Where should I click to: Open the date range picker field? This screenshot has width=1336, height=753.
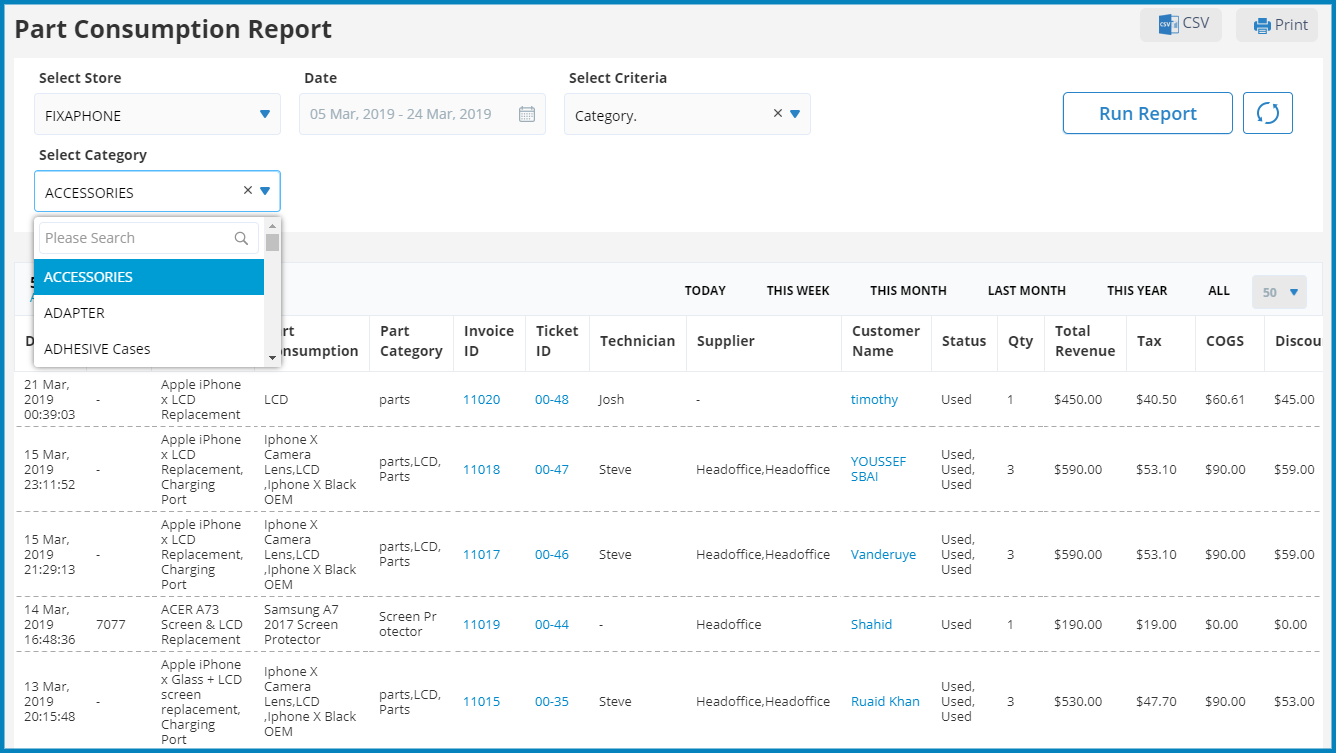[x=422, y=114]
